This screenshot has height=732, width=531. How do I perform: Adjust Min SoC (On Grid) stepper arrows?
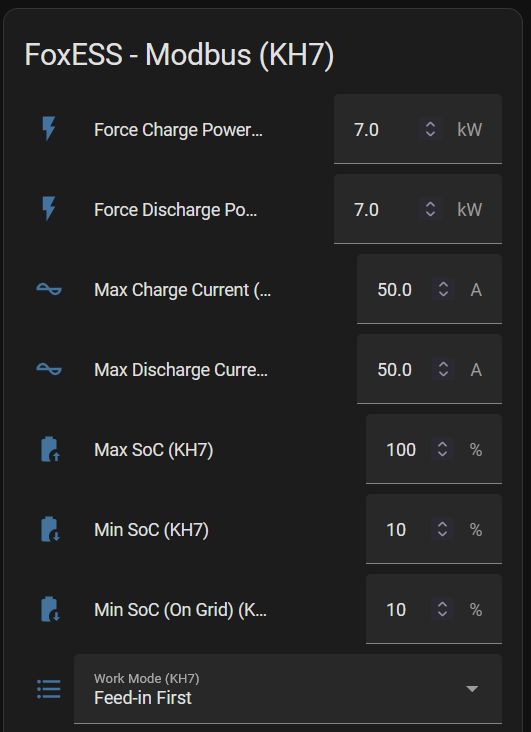pyautogui.click(x=442, y=609)
